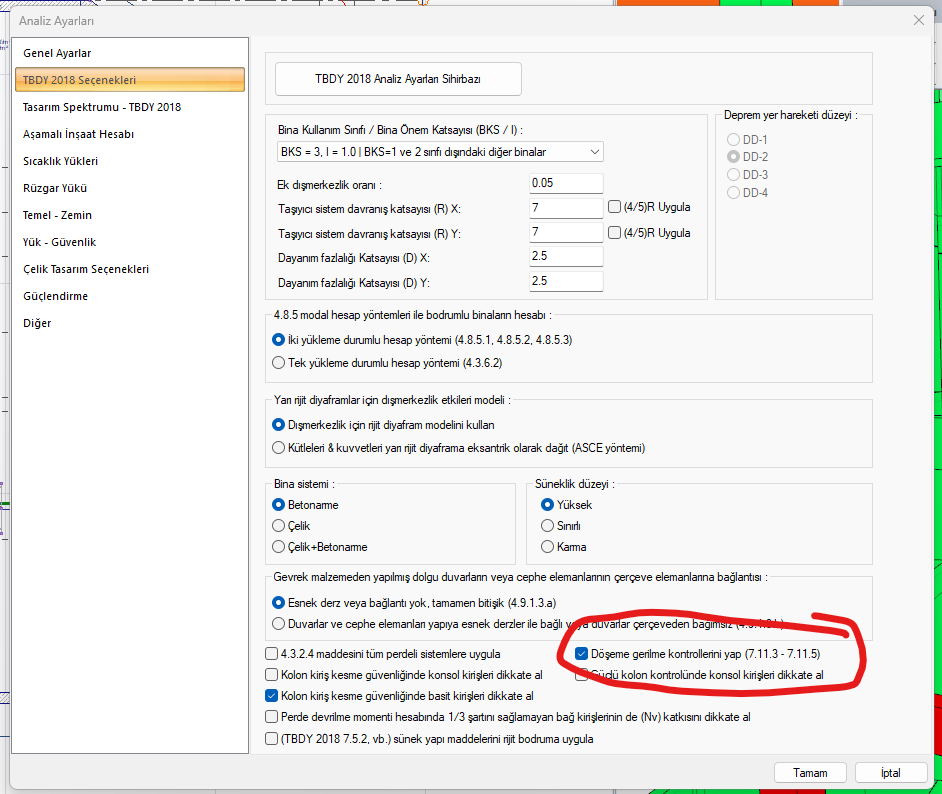Click the İptal button

(x=890, y=773)
